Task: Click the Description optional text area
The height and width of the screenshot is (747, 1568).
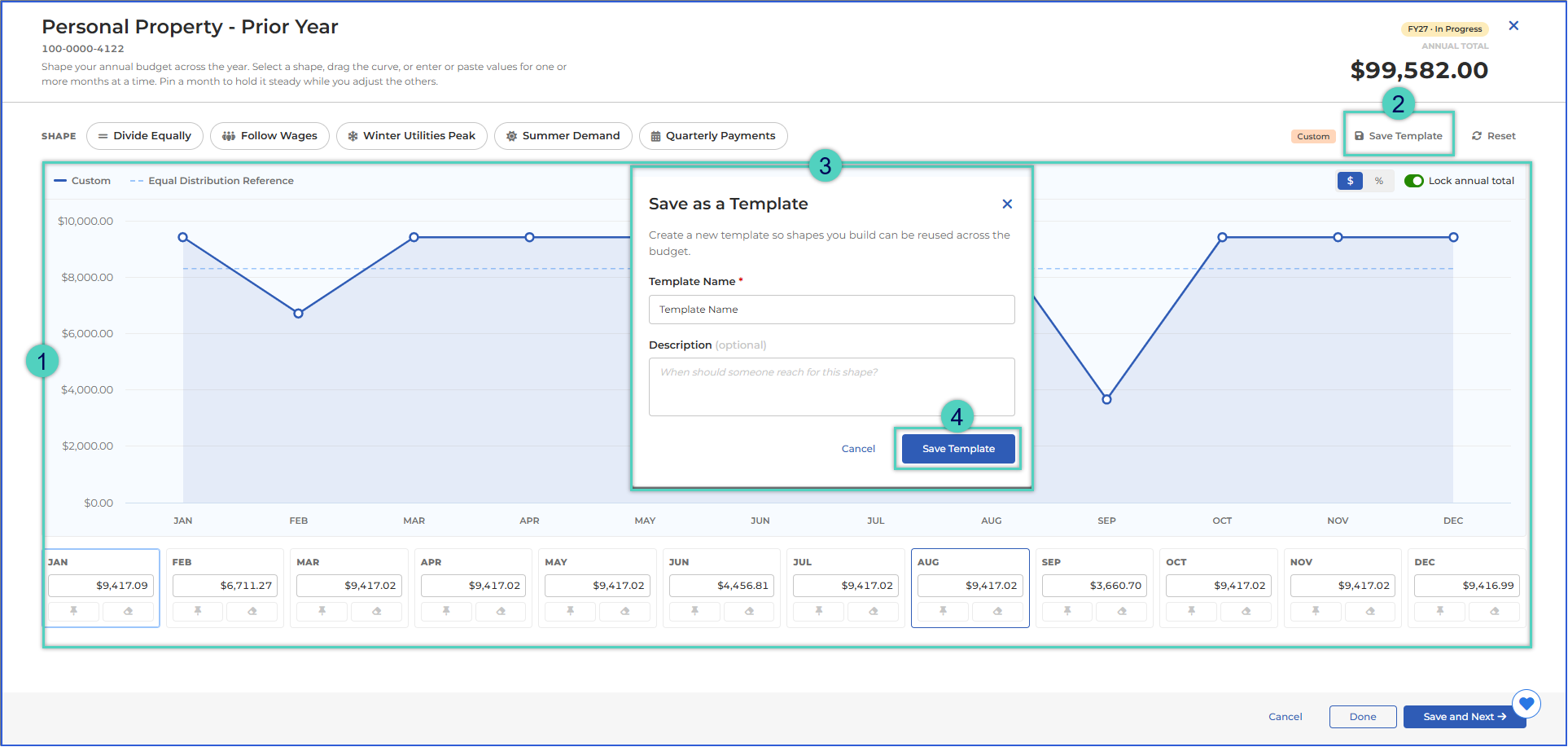Action: tap(831, 387)
